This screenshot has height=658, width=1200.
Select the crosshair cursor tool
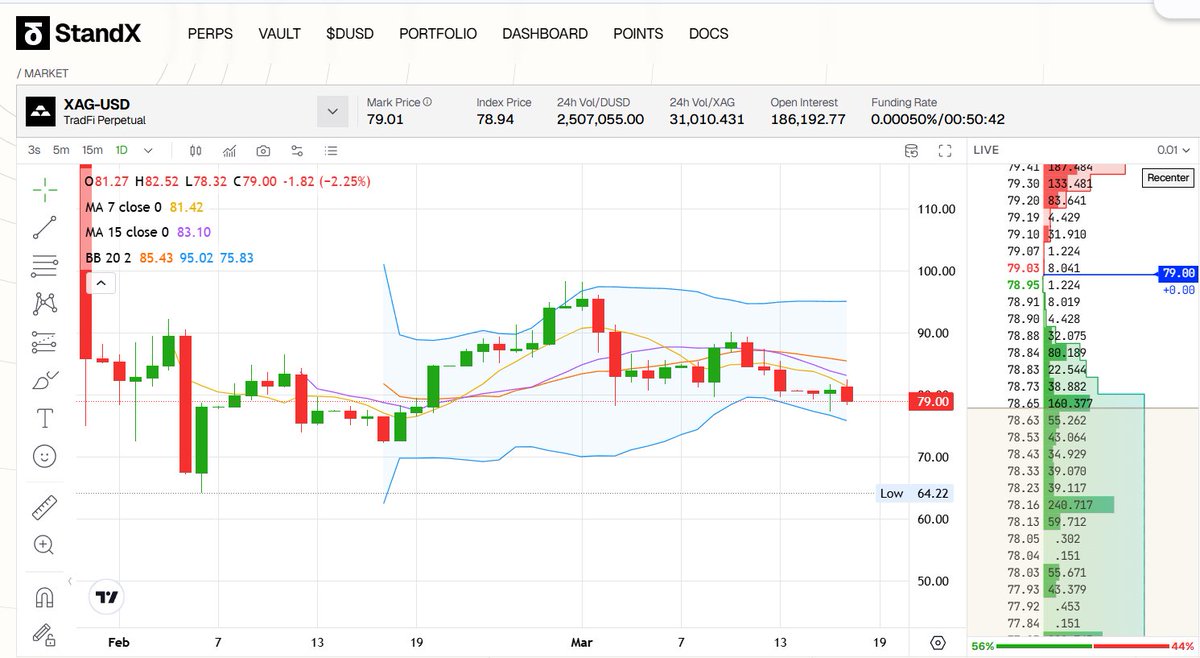[44, 189]
